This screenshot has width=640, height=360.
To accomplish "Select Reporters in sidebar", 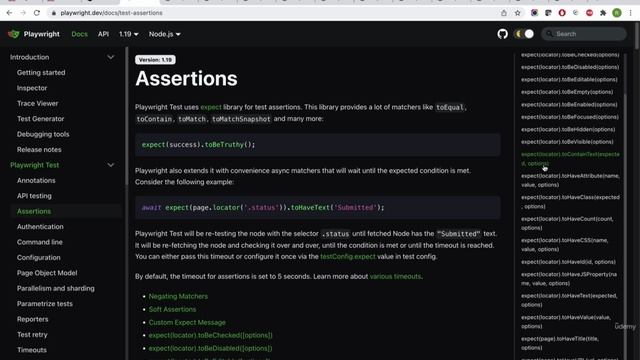I will 32,319.
